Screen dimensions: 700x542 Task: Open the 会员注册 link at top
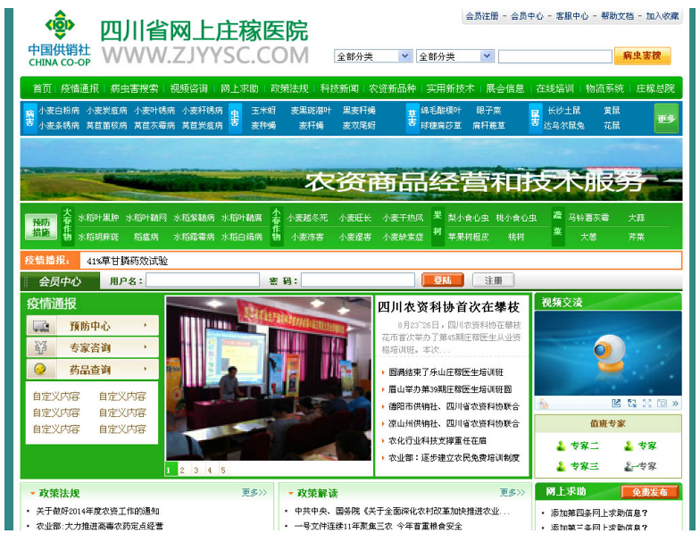point(482,16)
